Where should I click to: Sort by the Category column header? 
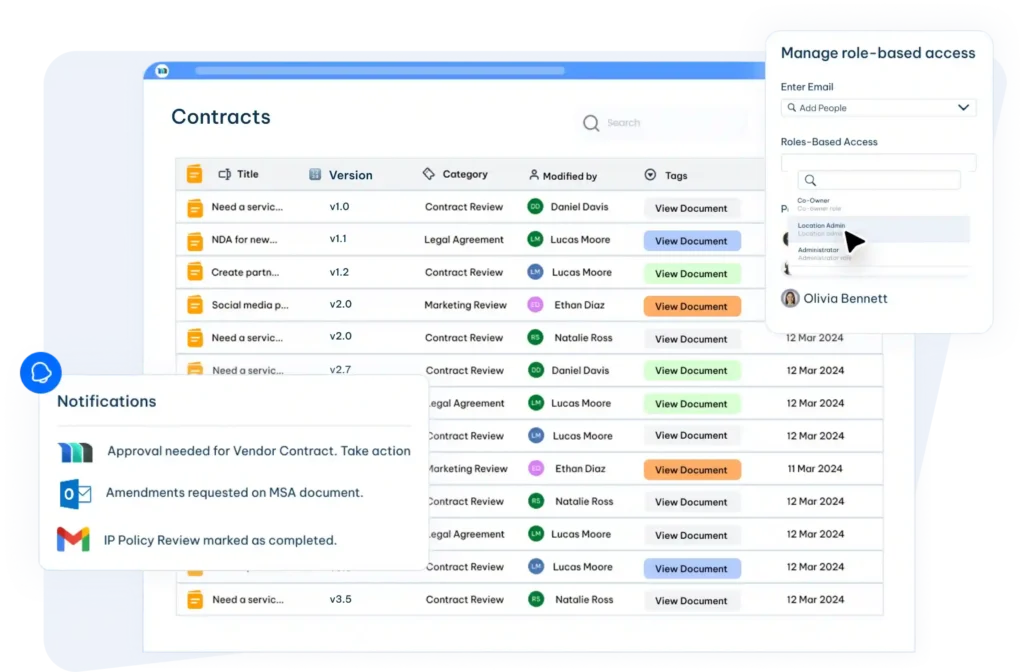click(465, 174)
